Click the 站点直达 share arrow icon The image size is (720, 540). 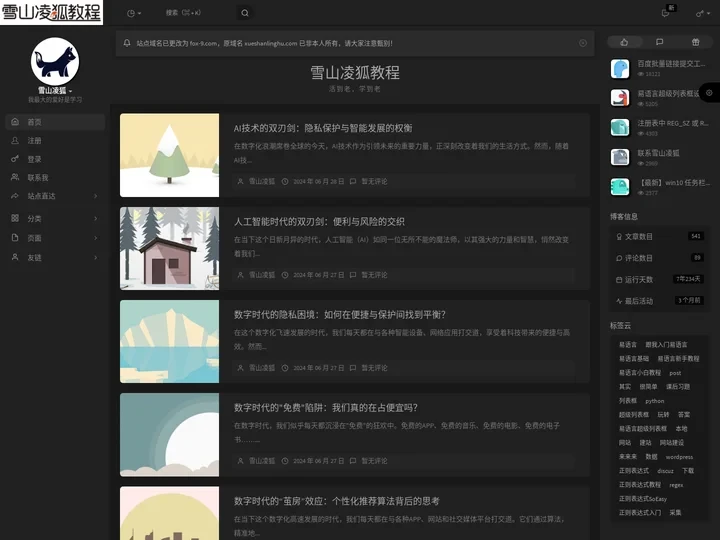(15, 196)
